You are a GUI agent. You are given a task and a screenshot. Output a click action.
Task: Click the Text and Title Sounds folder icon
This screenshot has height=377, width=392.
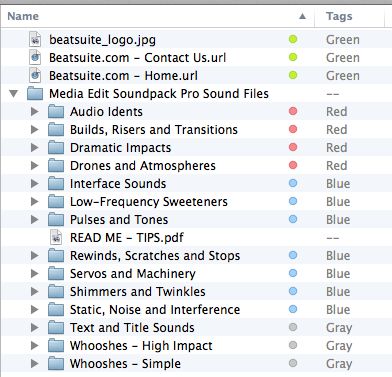(56, 328)
